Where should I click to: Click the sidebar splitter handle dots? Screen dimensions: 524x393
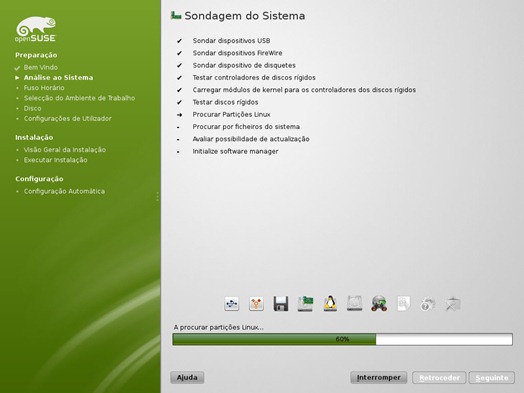[157, 196]
